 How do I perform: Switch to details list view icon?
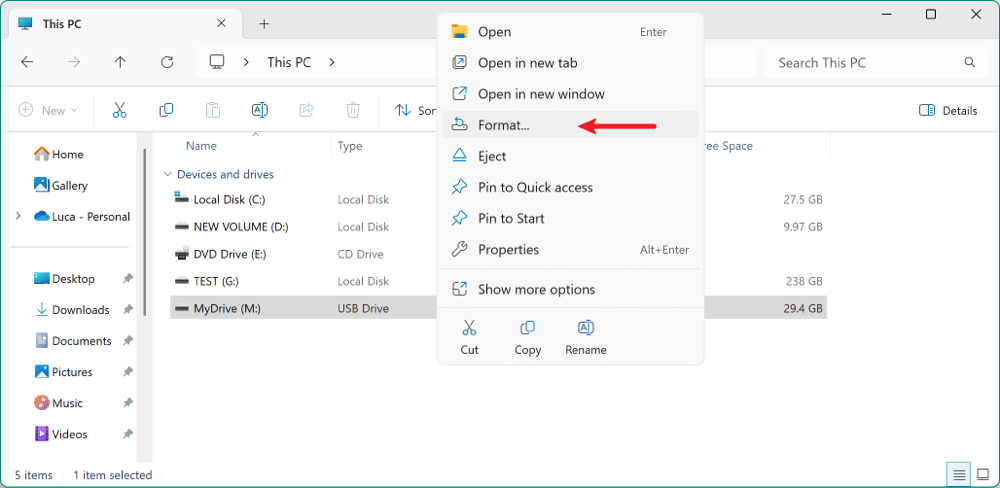click(959, 475)
